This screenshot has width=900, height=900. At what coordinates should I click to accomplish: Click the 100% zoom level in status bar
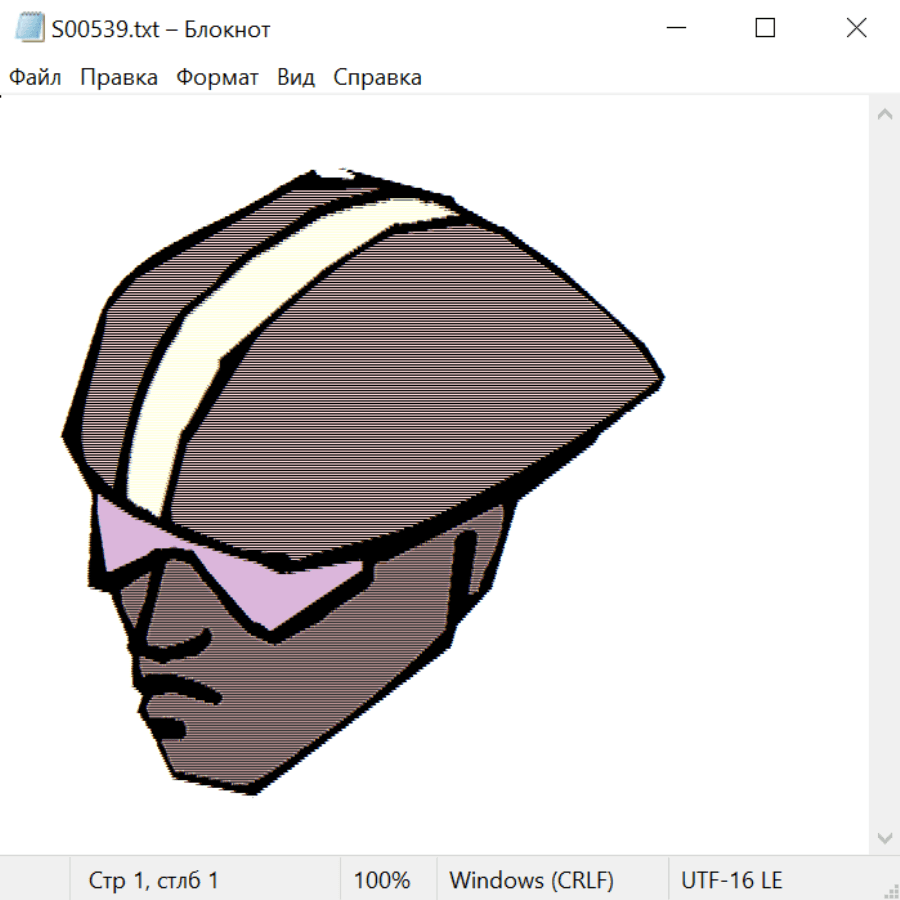click(x=382, y=880)
